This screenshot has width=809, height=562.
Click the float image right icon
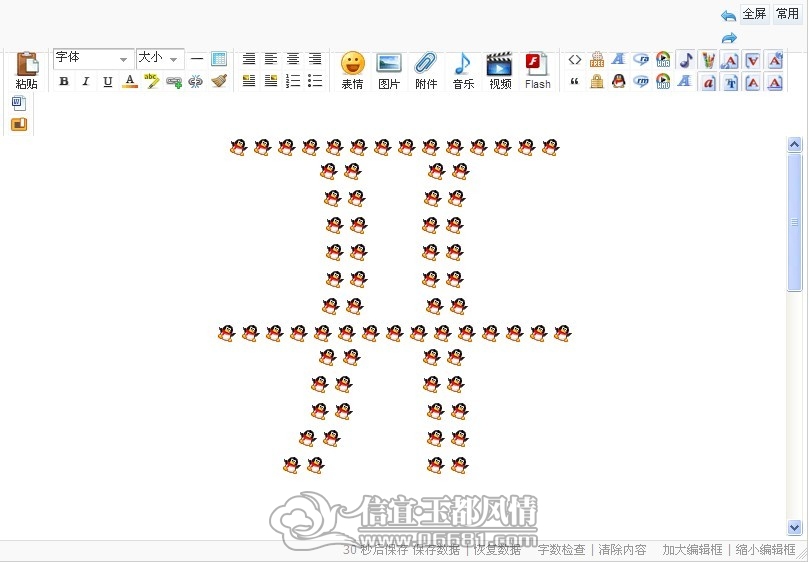(x=271, y=81)
